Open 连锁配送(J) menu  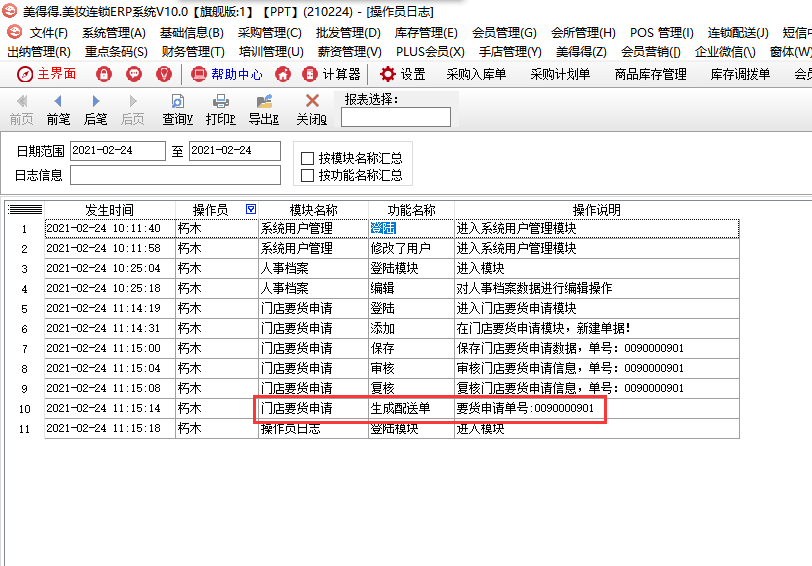738,33
